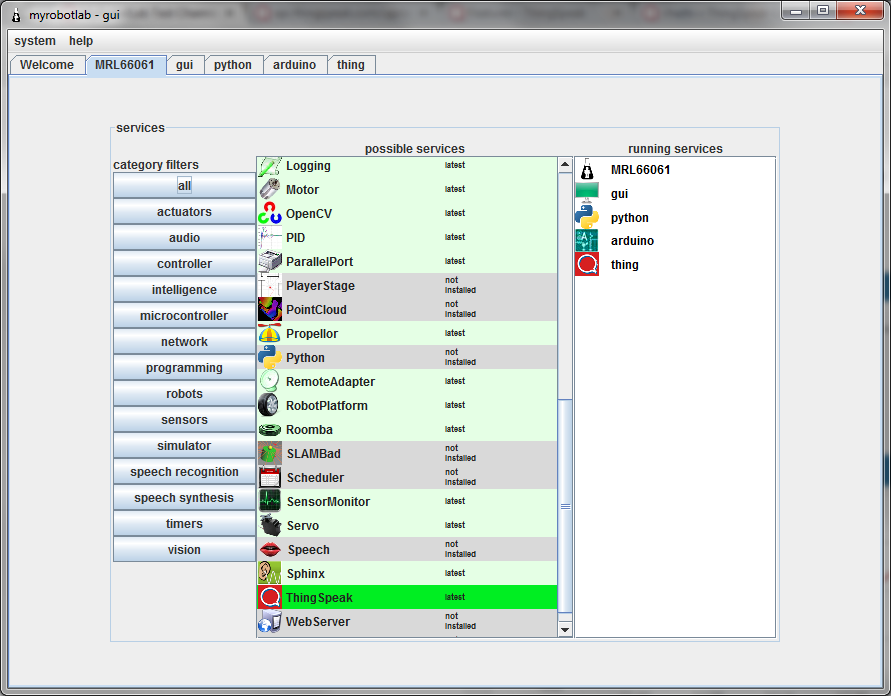Click the MRL66061 running service icon
This screenshot has width=891, height=696.
587,169
